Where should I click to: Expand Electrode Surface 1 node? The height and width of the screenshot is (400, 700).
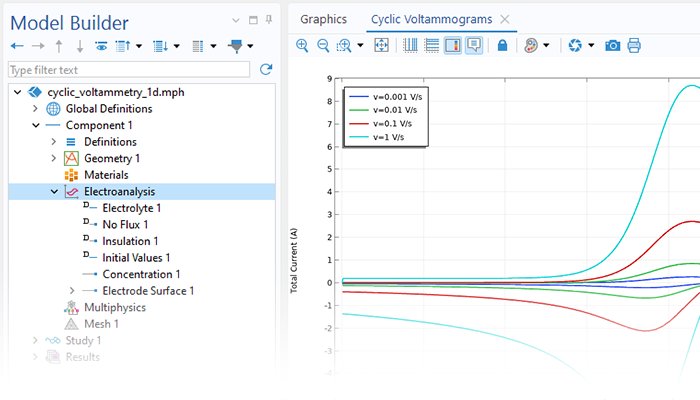[72, 291]
